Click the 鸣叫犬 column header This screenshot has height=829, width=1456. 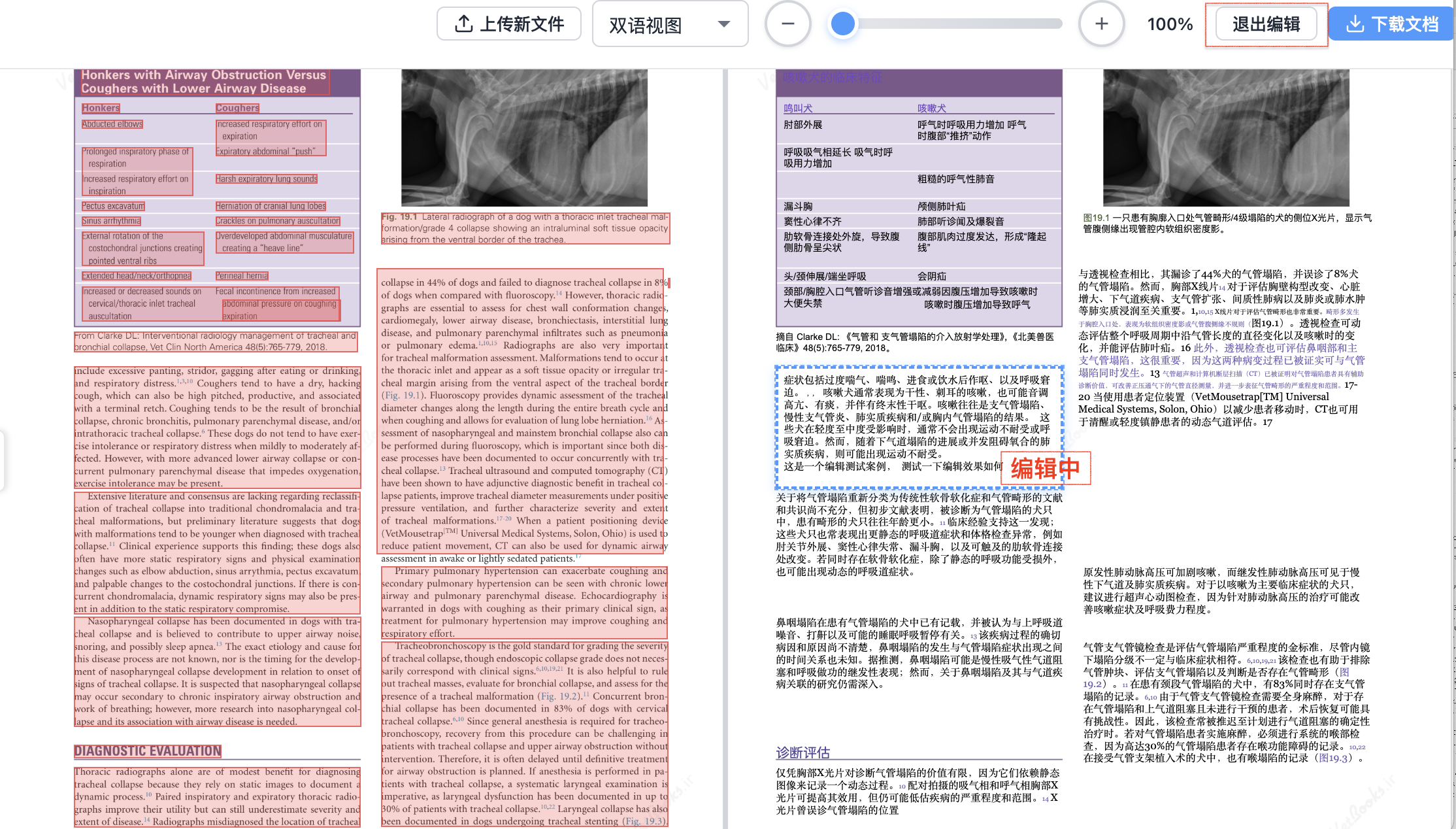[x=798, y=109]
